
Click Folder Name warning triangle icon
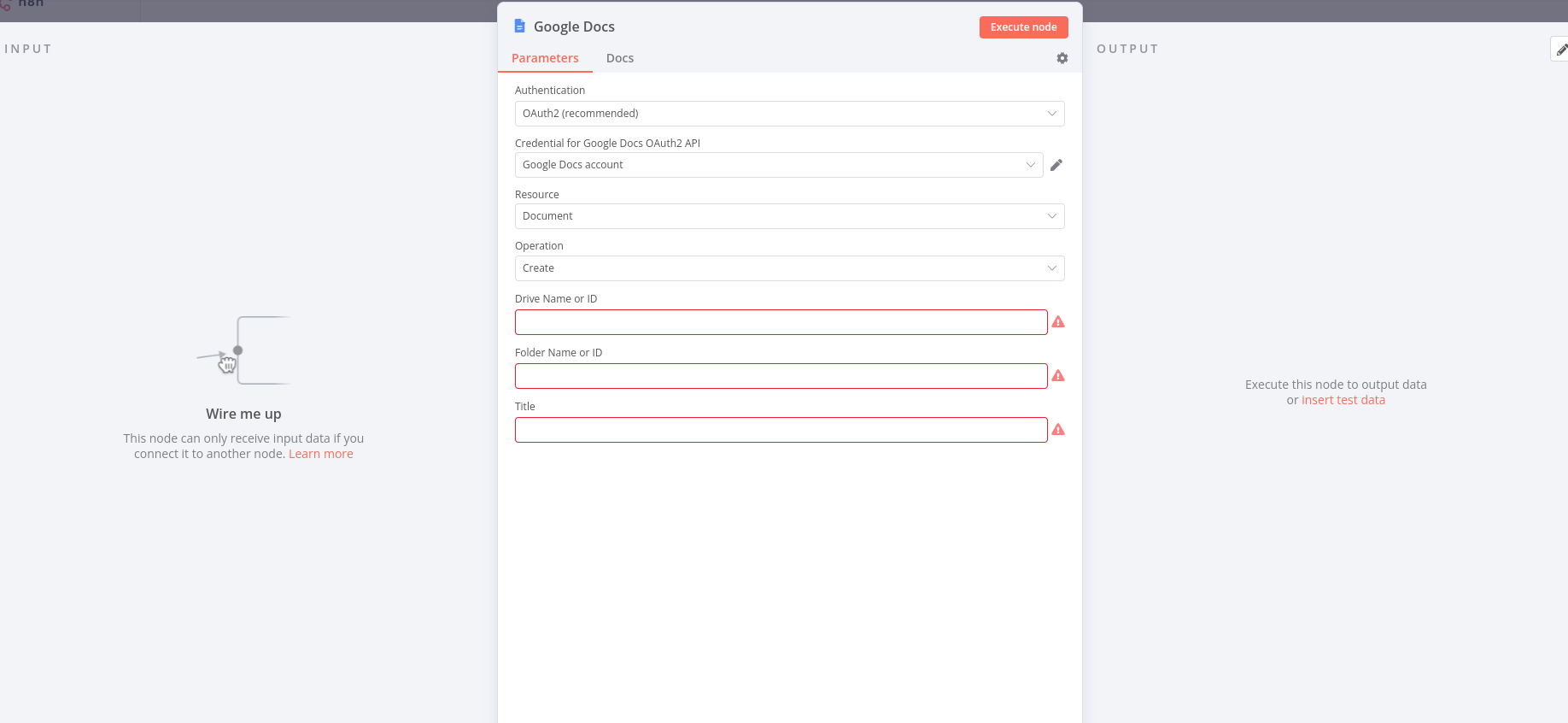1058,376
